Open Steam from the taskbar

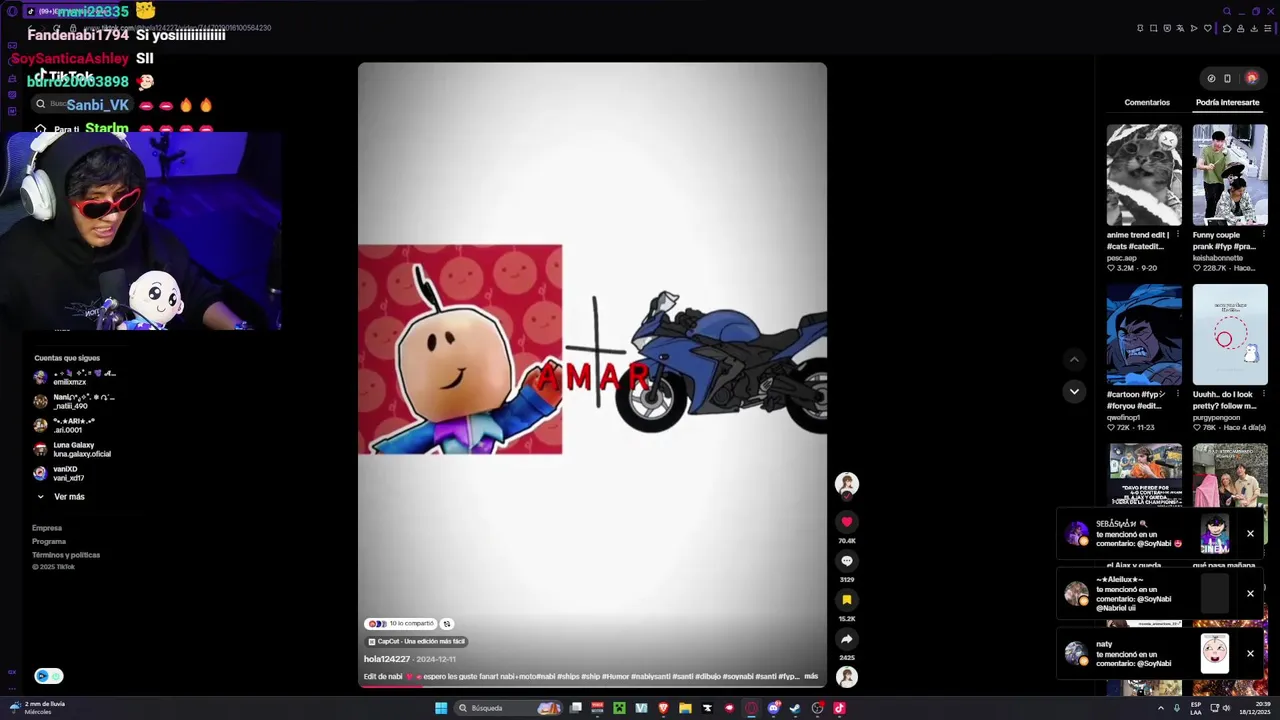click(794, 708)
